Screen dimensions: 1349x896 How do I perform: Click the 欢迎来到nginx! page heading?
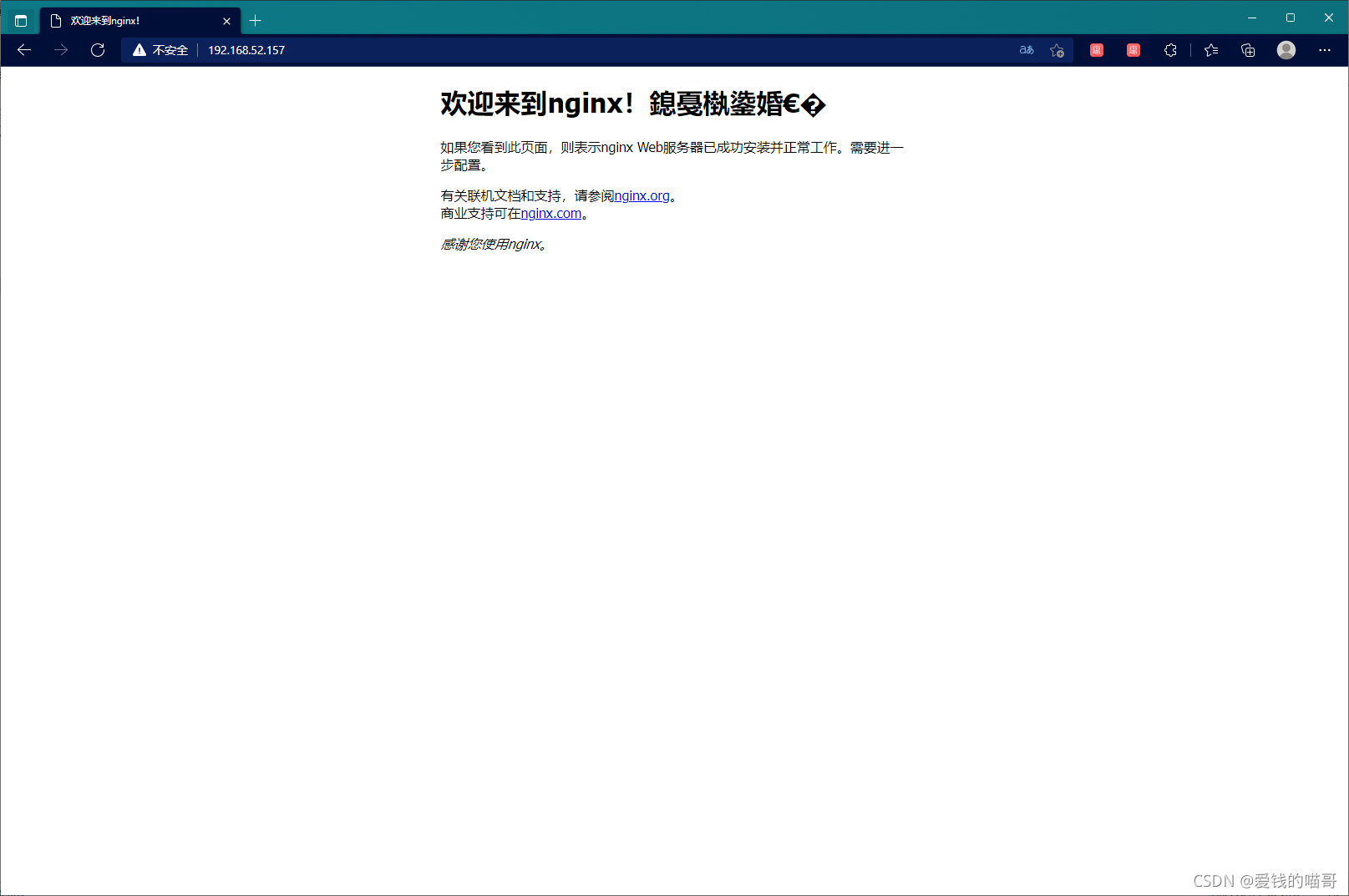point(633,104)
